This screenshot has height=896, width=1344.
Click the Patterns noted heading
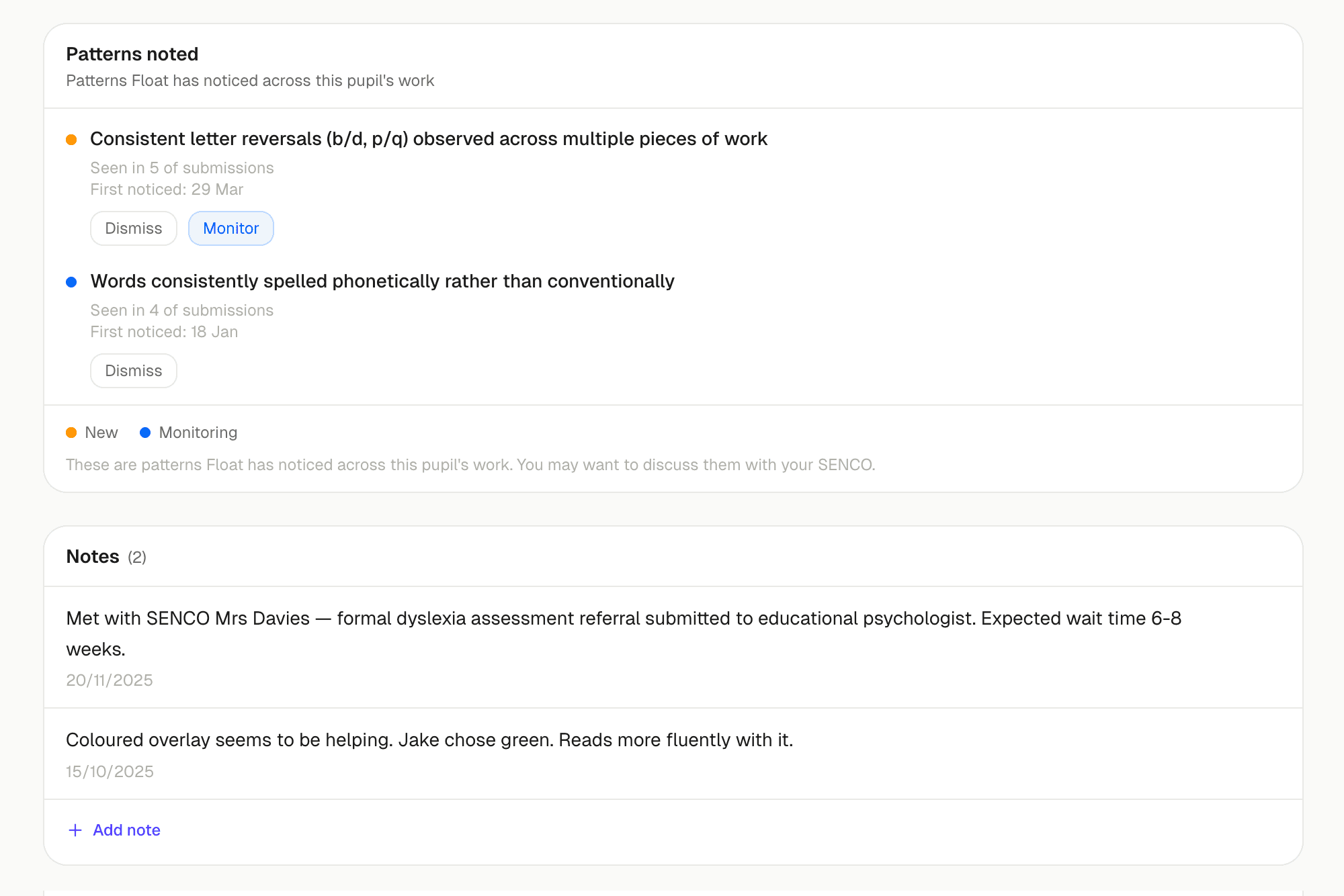[x=132, y=54]
